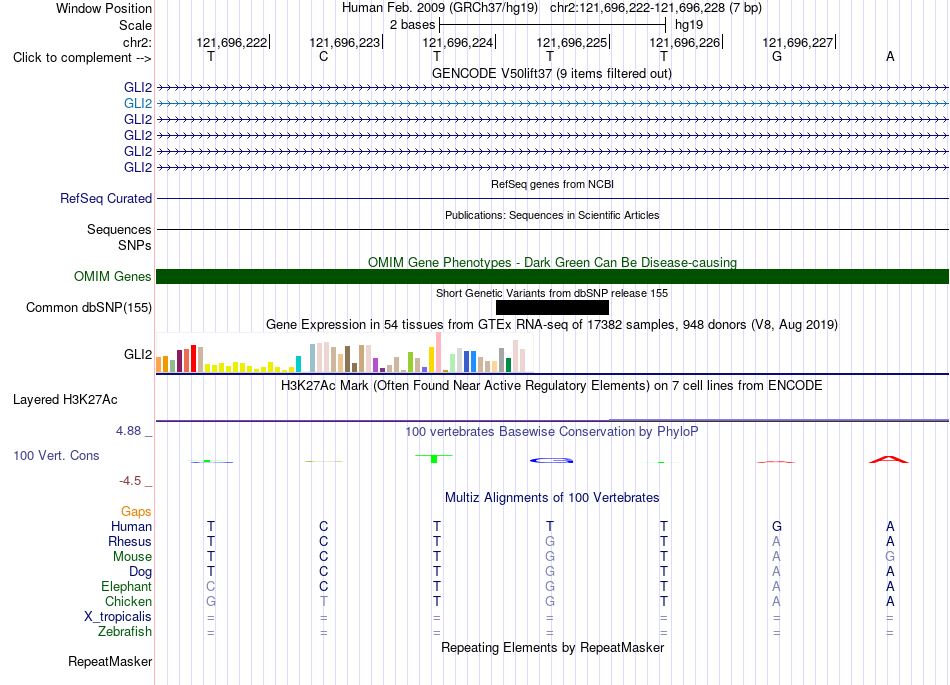Click the OMIM Gene Phenotypes title text
Viewport: 950px width, 685px height.
click(552, 262)
